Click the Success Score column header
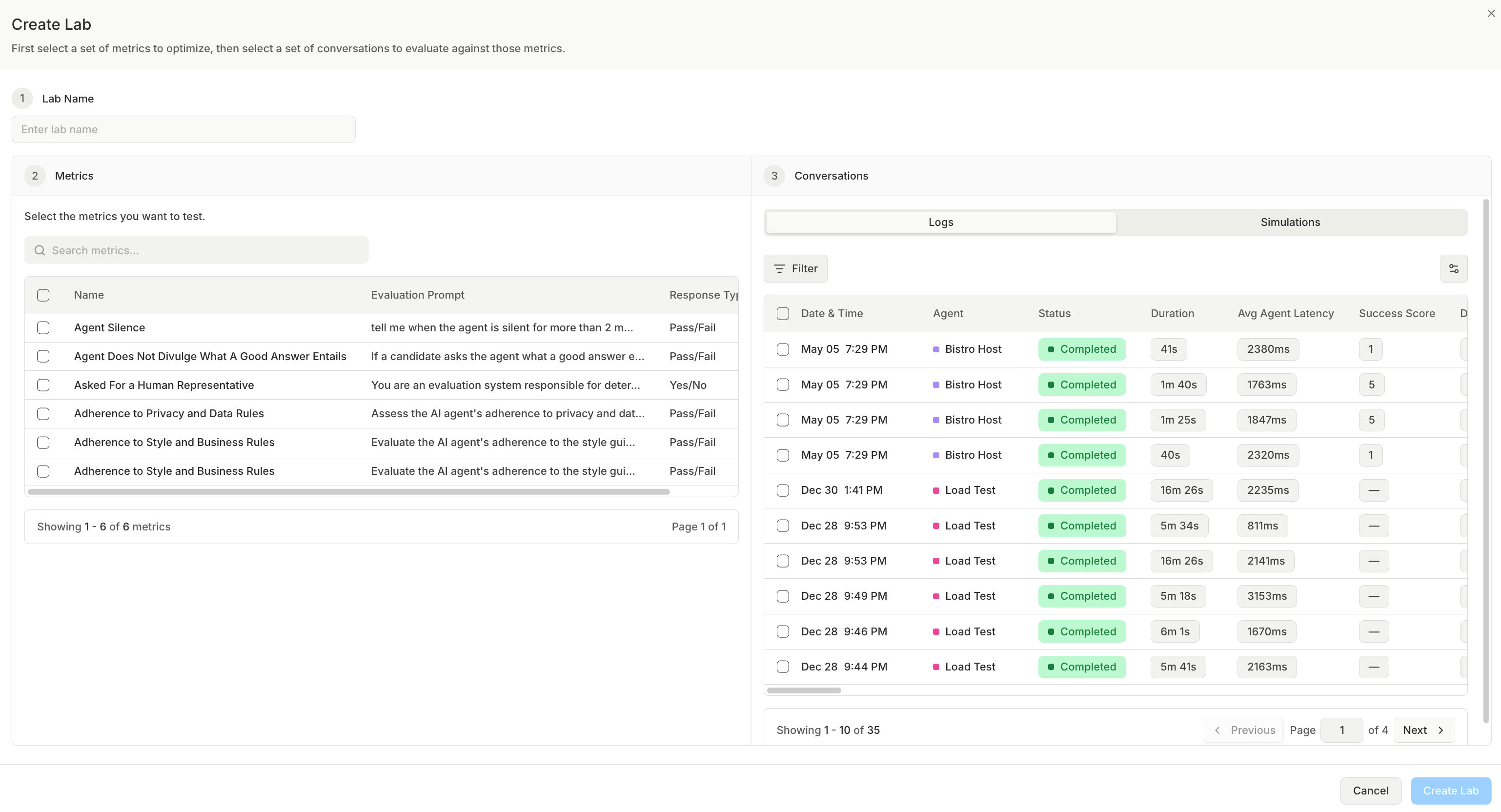This screenshot has height=812, width=1501. pyautogui.click(x=1397, y=313)
